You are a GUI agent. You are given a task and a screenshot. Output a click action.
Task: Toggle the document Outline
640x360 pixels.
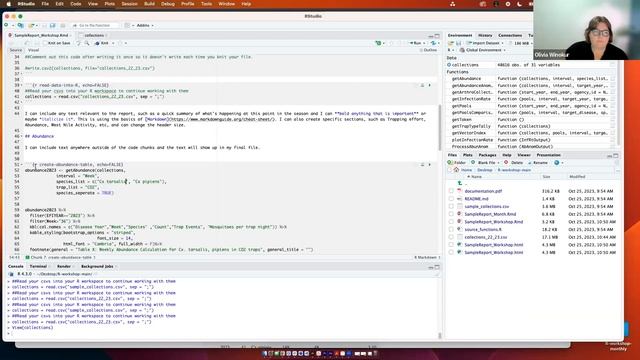428,50
